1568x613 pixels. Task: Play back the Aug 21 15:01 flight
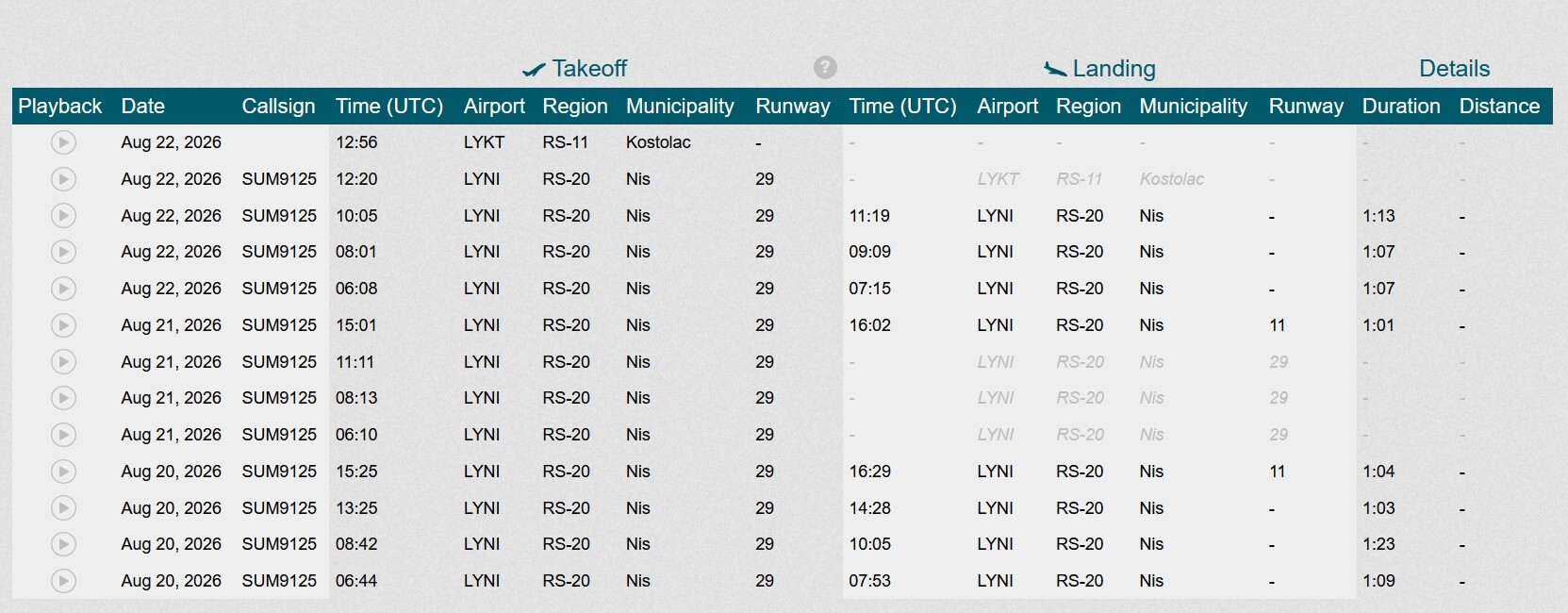[63, 325]
